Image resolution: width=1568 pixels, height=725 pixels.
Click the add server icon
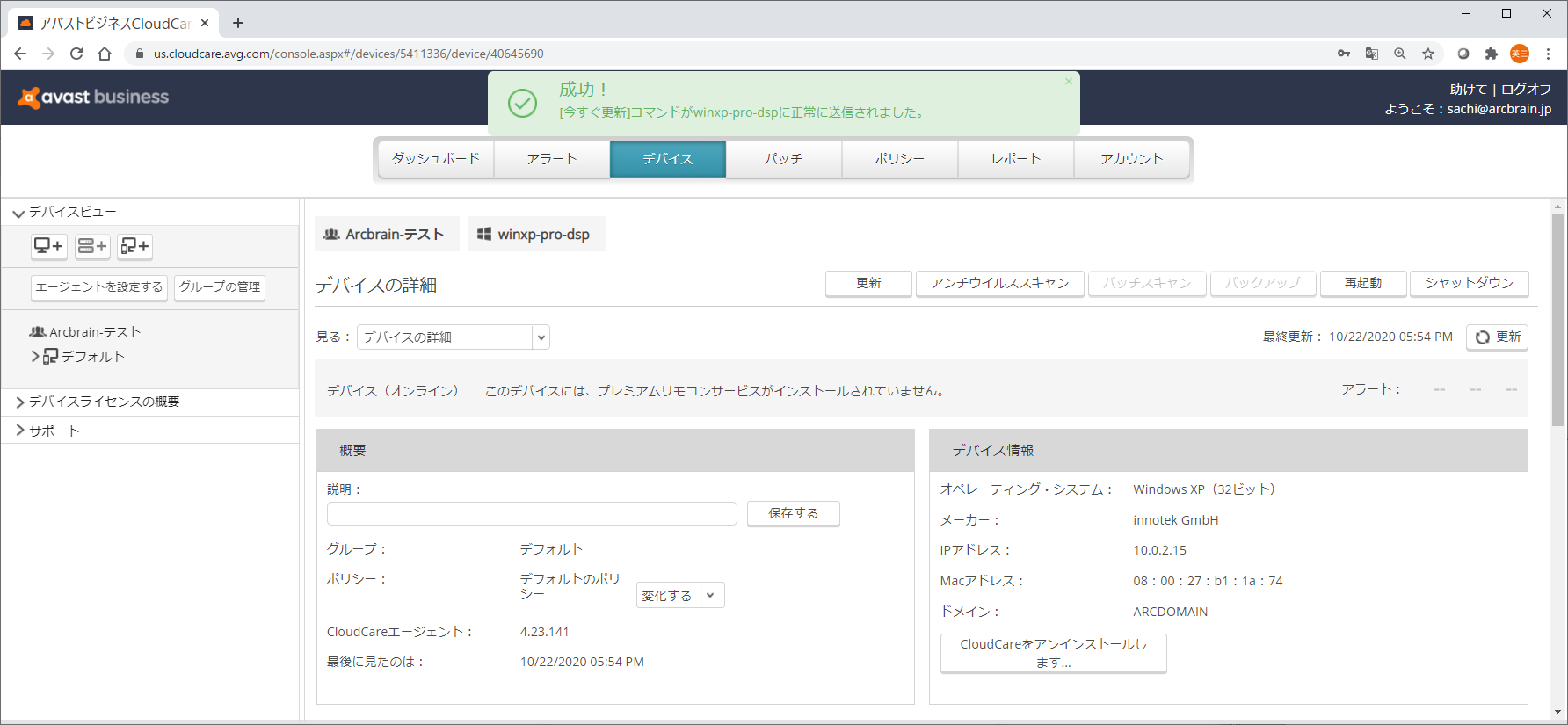click(x=91, y=246)
